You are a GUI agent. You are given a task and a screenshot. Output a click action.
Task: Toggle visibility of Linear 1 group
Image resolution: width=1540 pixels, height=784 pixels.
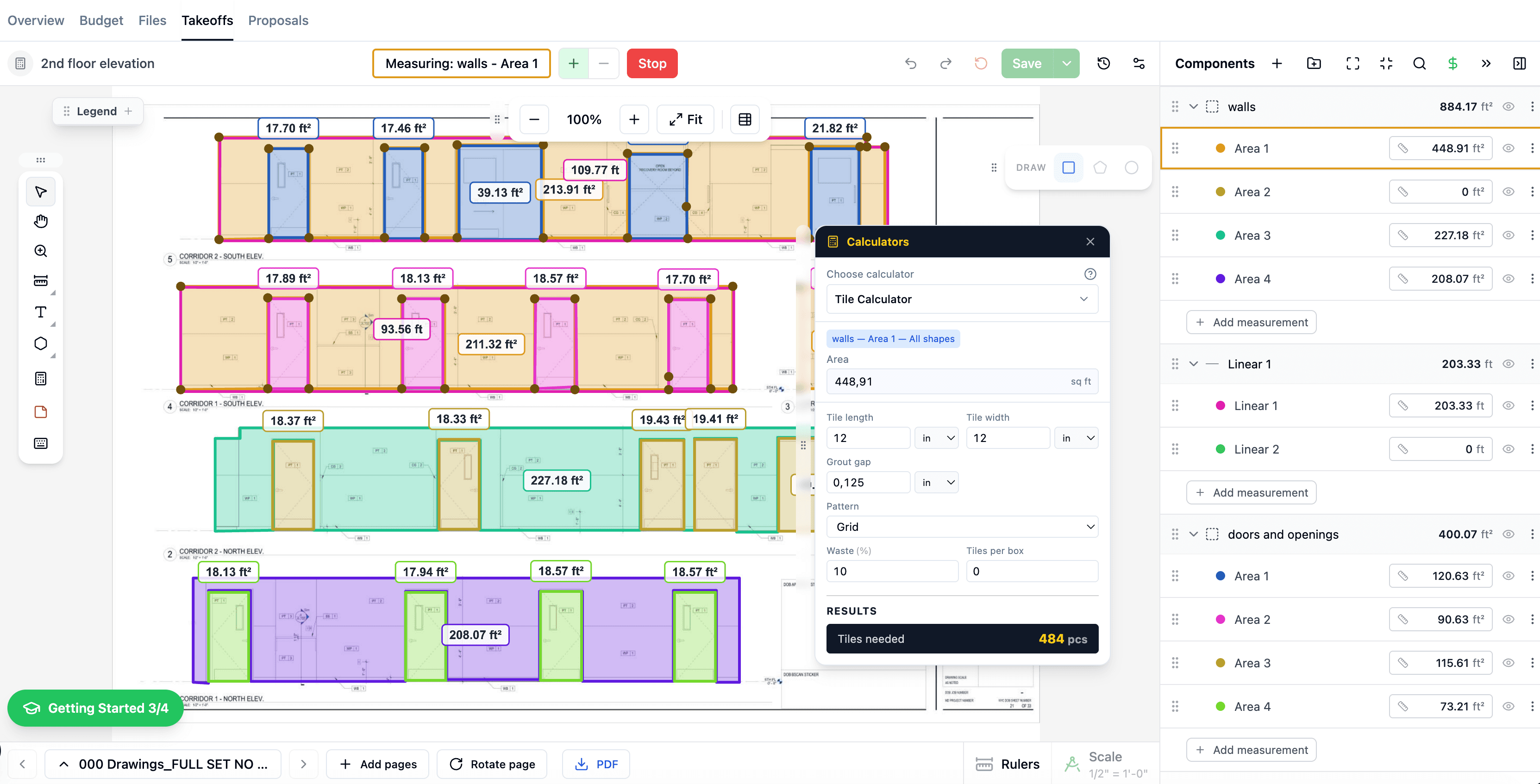pos(1509,364)
